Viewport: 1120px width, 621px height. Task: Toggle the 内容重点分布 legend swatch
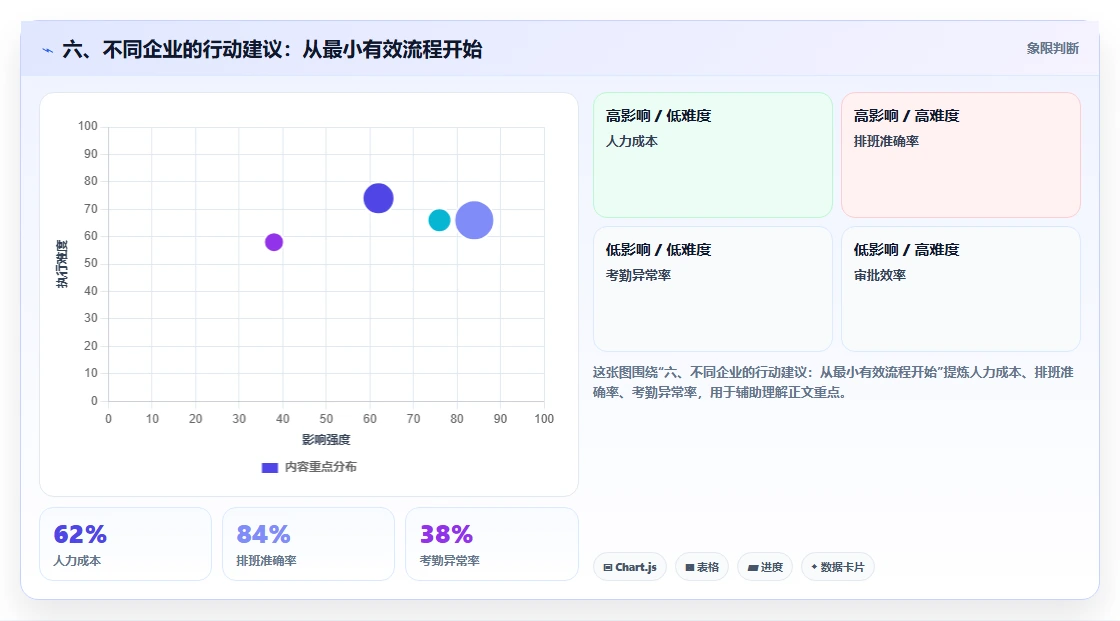tap(269, 467)
